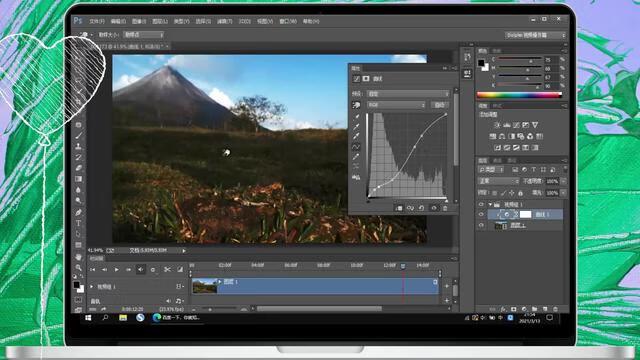
Task: Add media to the video track
Action: coord(447,286)
